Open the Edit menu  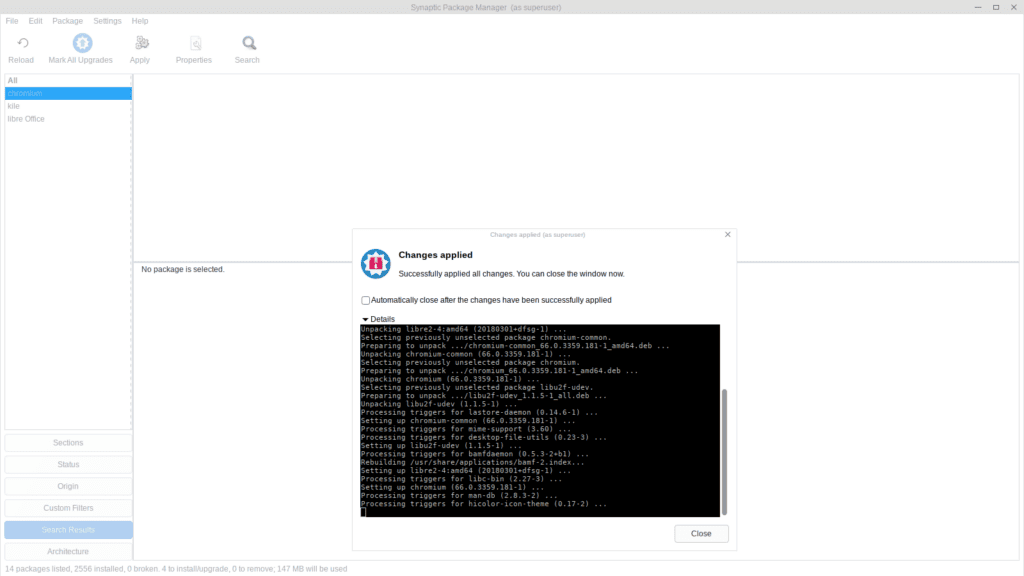pos(35,21)
